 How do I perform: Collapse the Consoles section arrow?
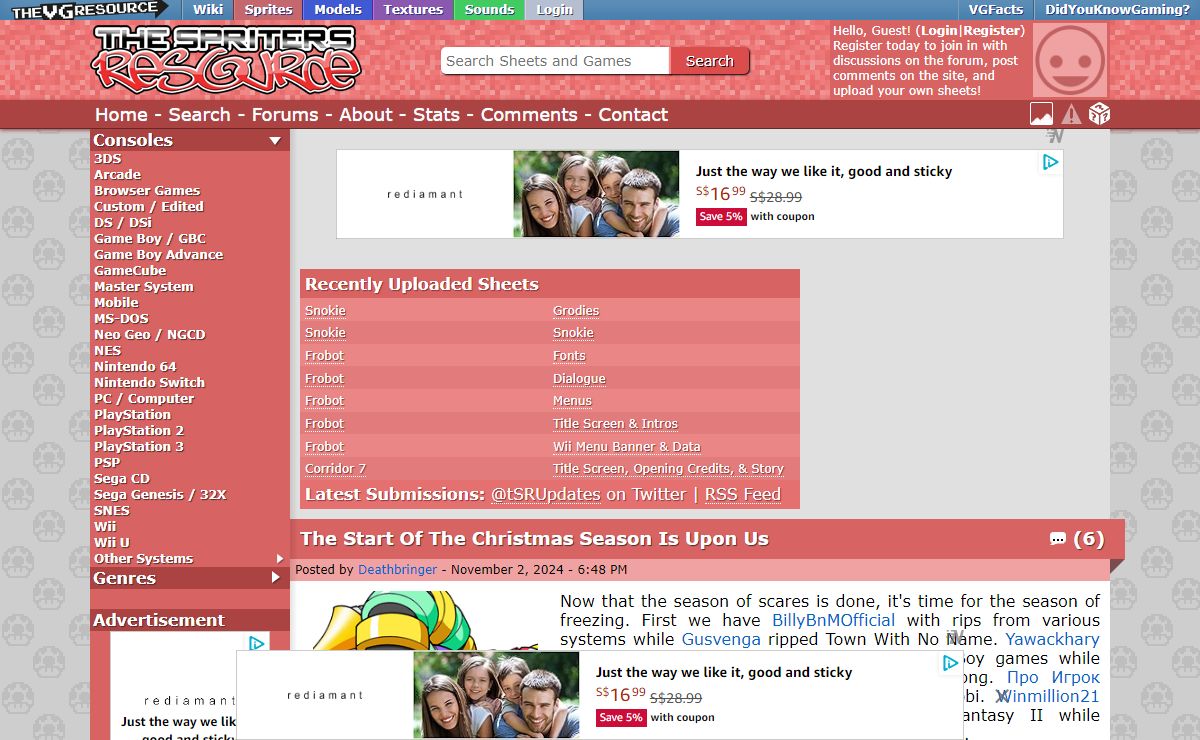point(275,141)
